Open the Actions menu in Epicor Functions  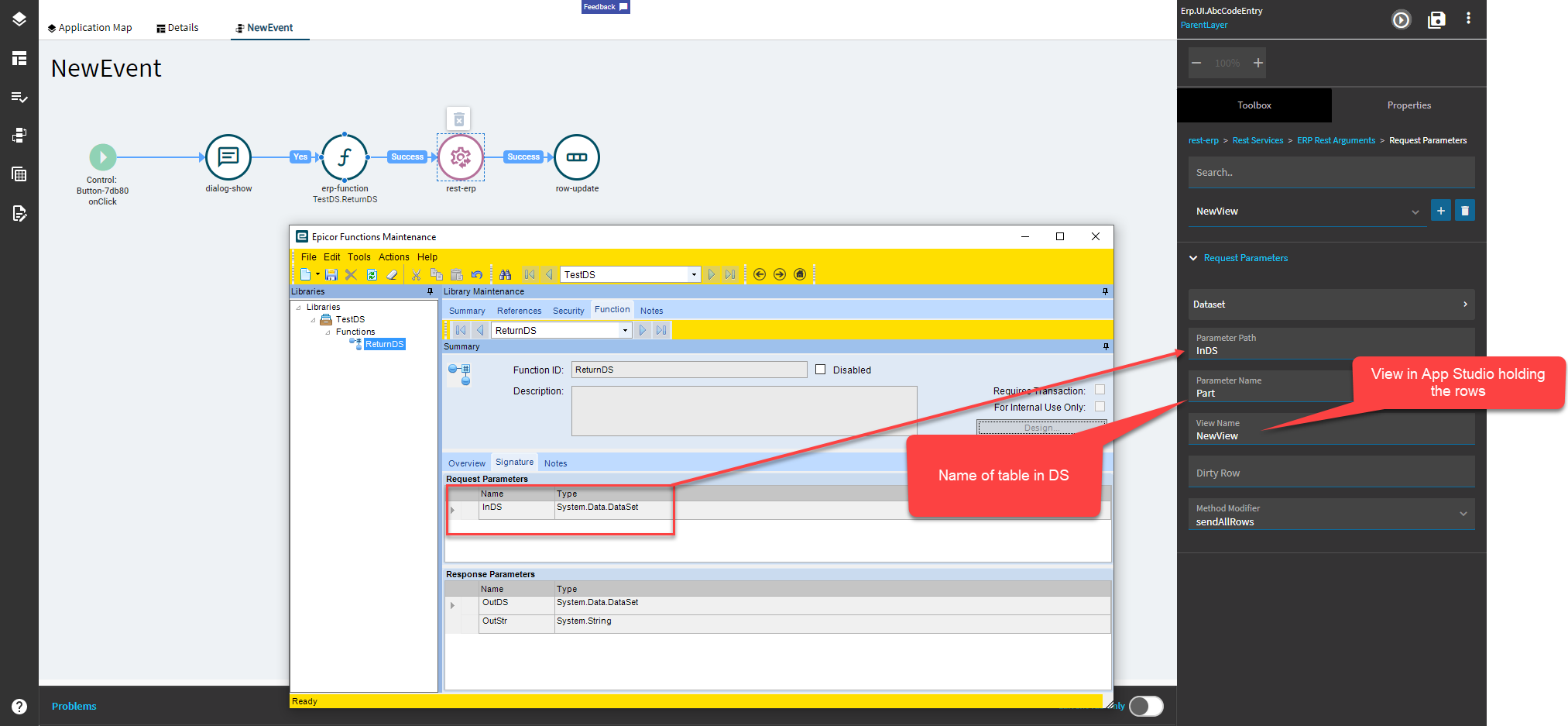(x=393, y=257)
